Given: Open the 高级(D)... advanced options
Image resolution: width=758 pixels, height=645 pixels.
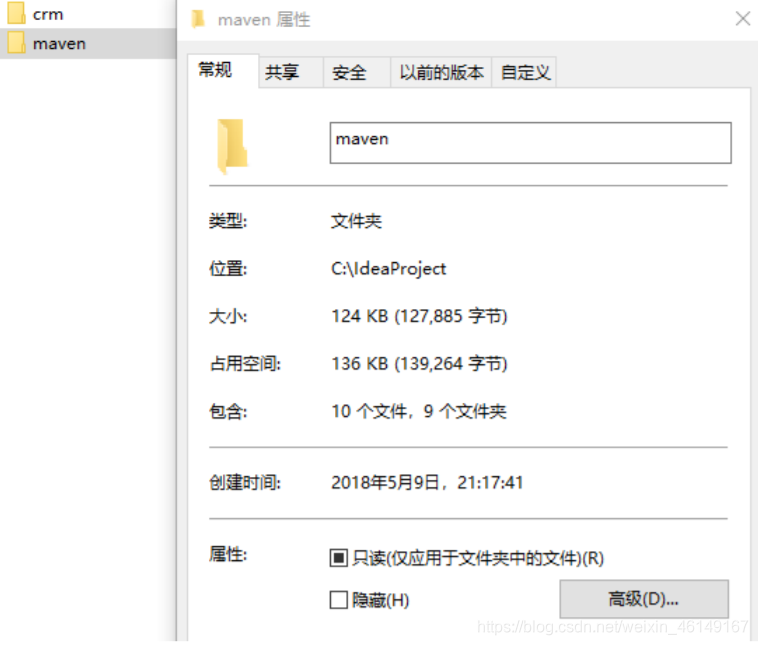Looking at the screenshot, I should (x=644, y=599).
